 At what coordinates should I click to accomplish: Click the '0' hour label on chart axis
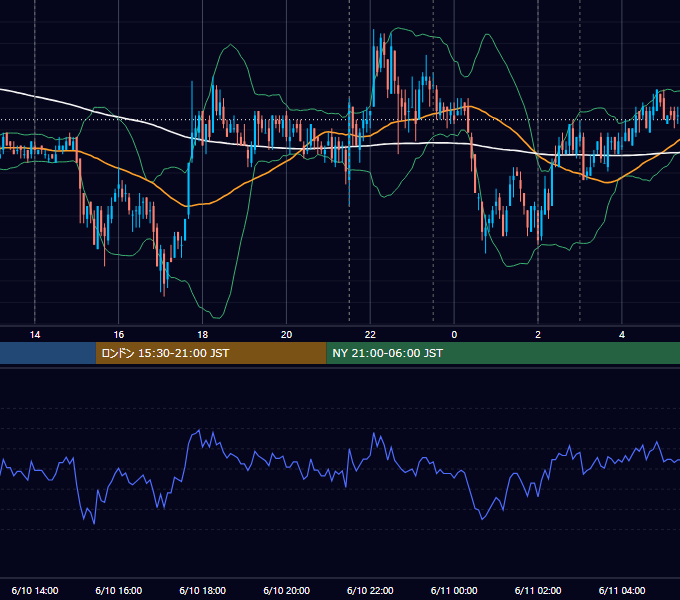coord(454,335)
